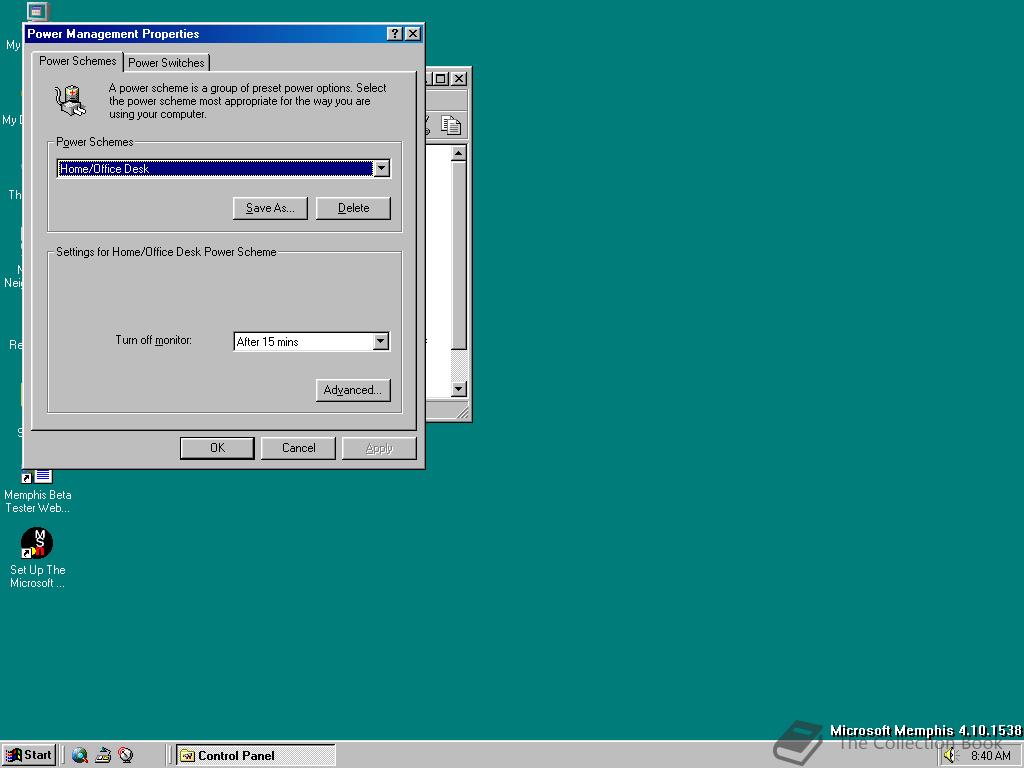Click the Save As... button
1024x768 pixels.
click(270, 208)
